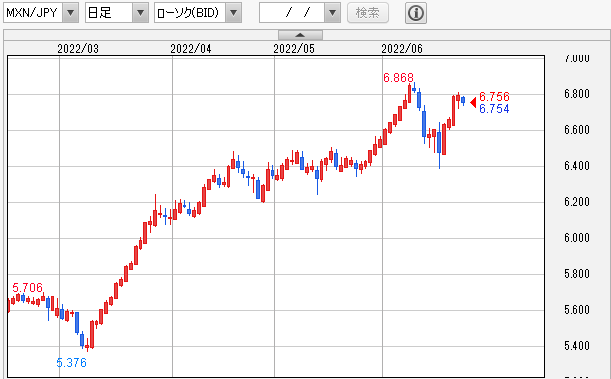Click the 2022/03 date axis label

(x=78, y=49)
